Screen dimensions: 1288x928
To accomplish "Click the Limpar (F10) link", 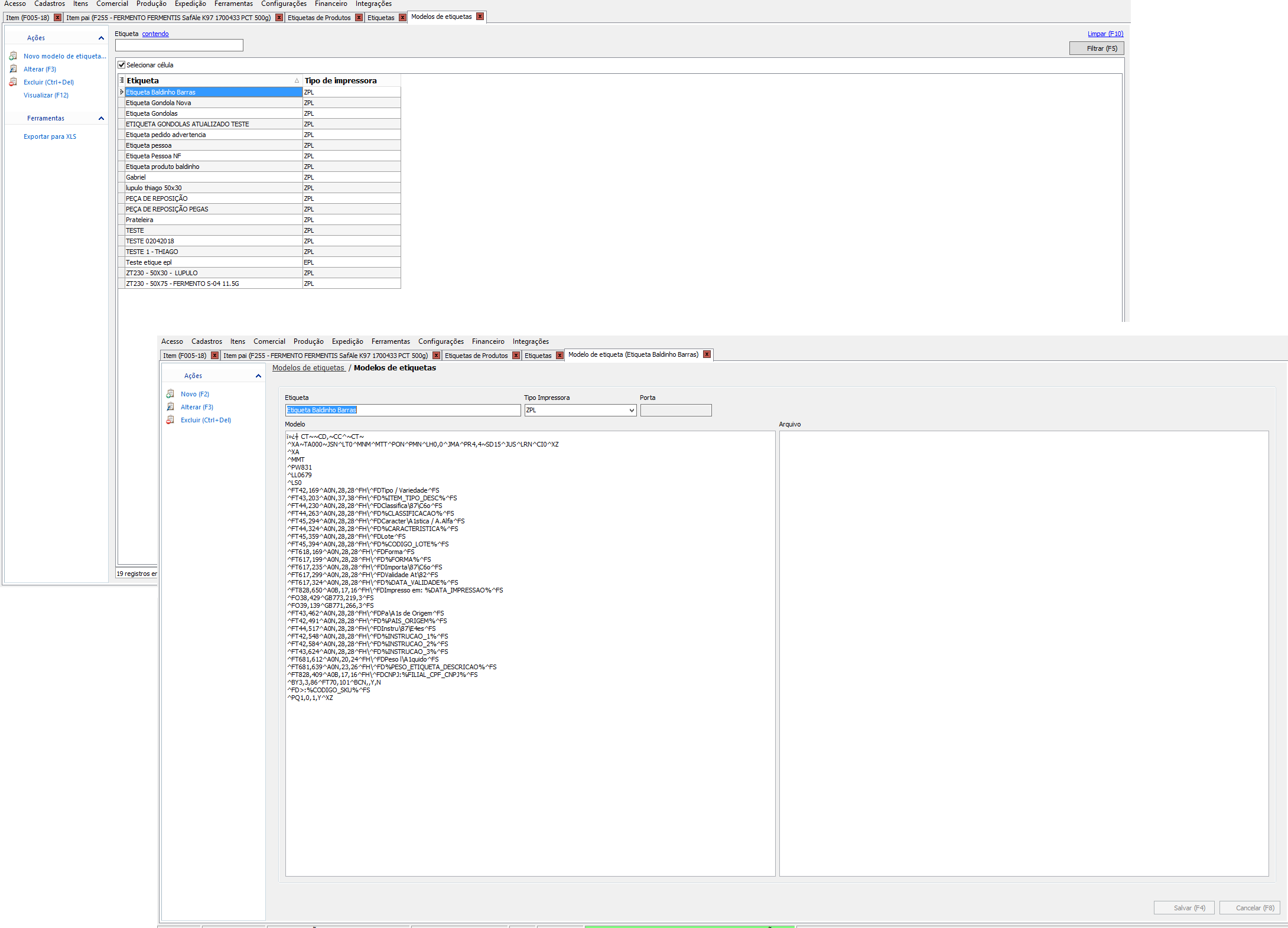I will pyautogui.click(x=1105, y=34).
